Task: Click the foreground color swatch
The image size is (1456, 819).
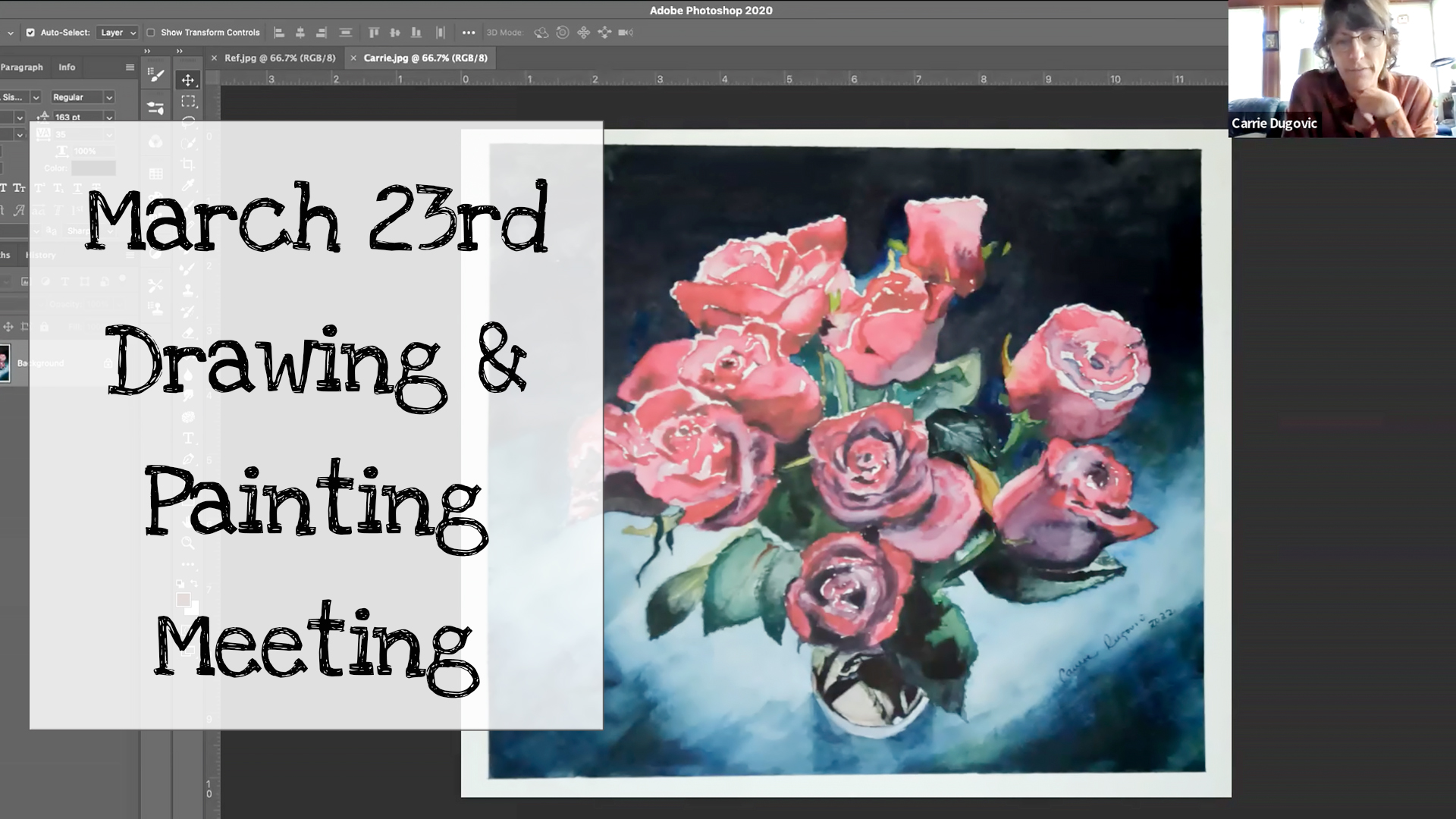Action: coord(184,600)
